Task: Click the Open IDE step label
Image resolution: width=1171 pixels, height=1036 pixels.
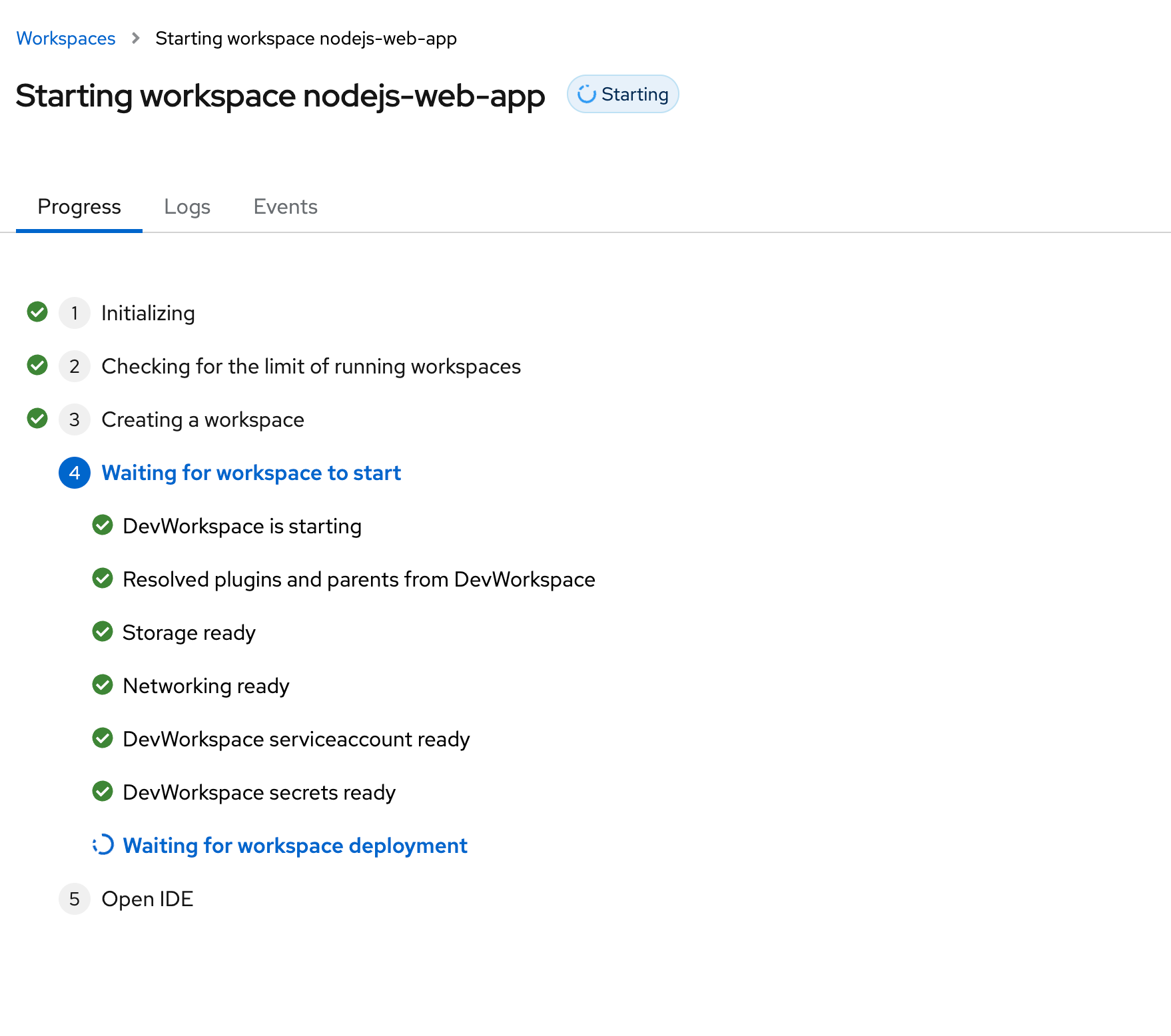Action: (x=147, y=899)
